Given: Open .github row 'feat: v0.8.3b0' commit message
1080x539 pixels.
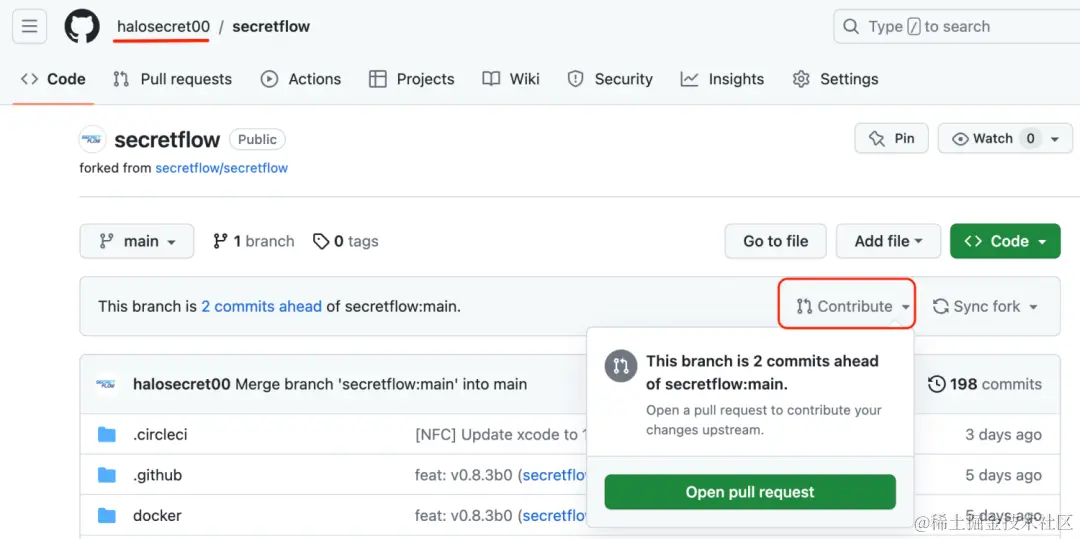Looking at the screenshot, I should click(464, 475).
